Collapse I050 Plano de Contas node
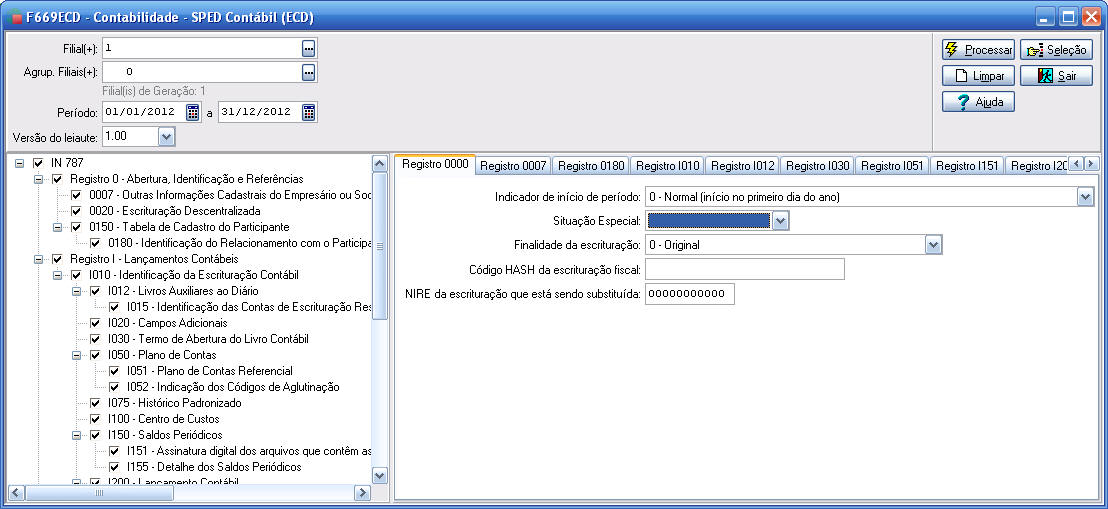 [76, 355]
